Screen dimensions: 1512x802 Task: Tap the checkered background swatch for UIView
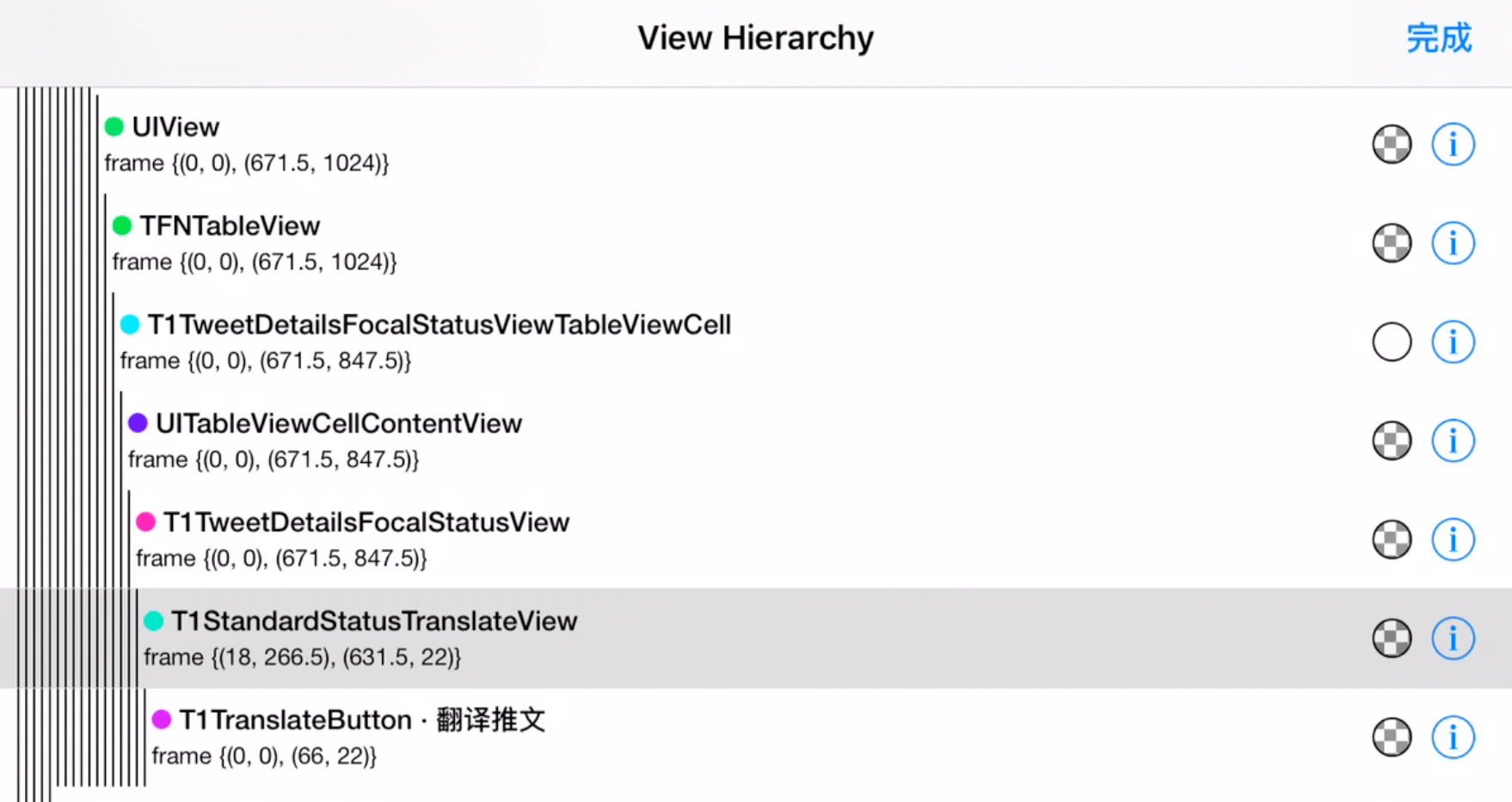(x=1392, y=144)
